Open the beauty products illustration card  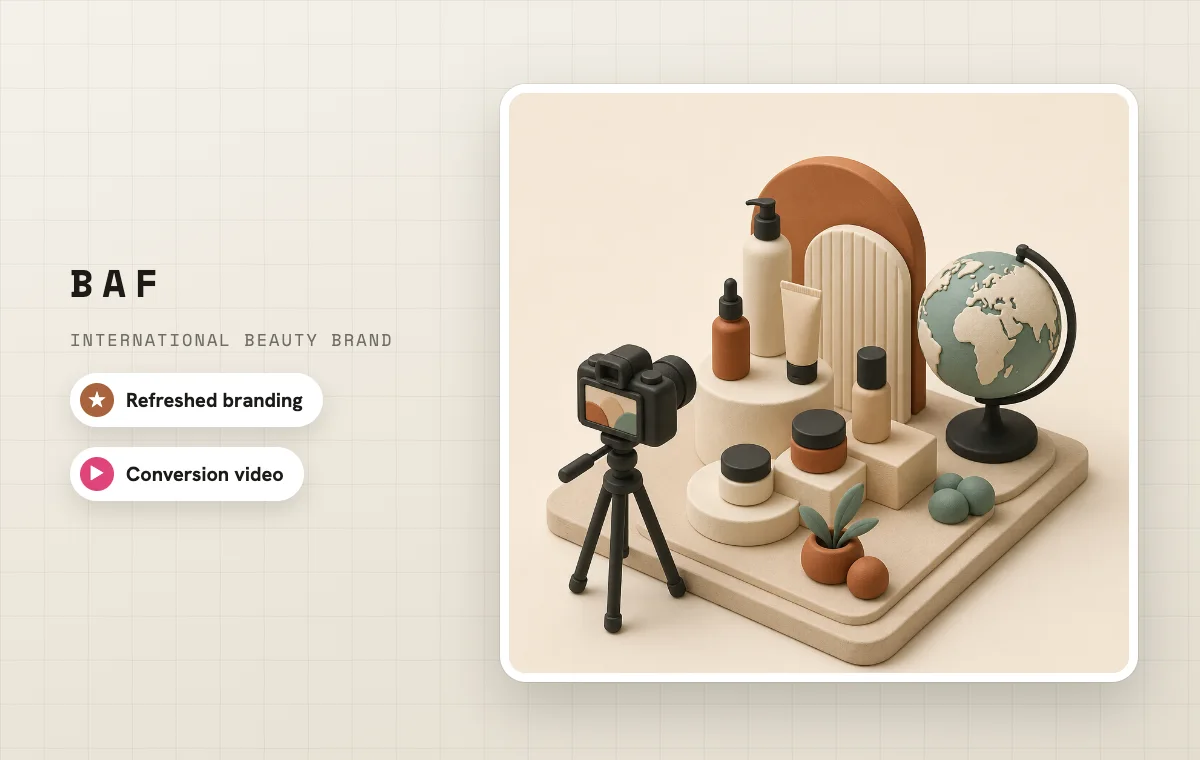click(819, 383)
